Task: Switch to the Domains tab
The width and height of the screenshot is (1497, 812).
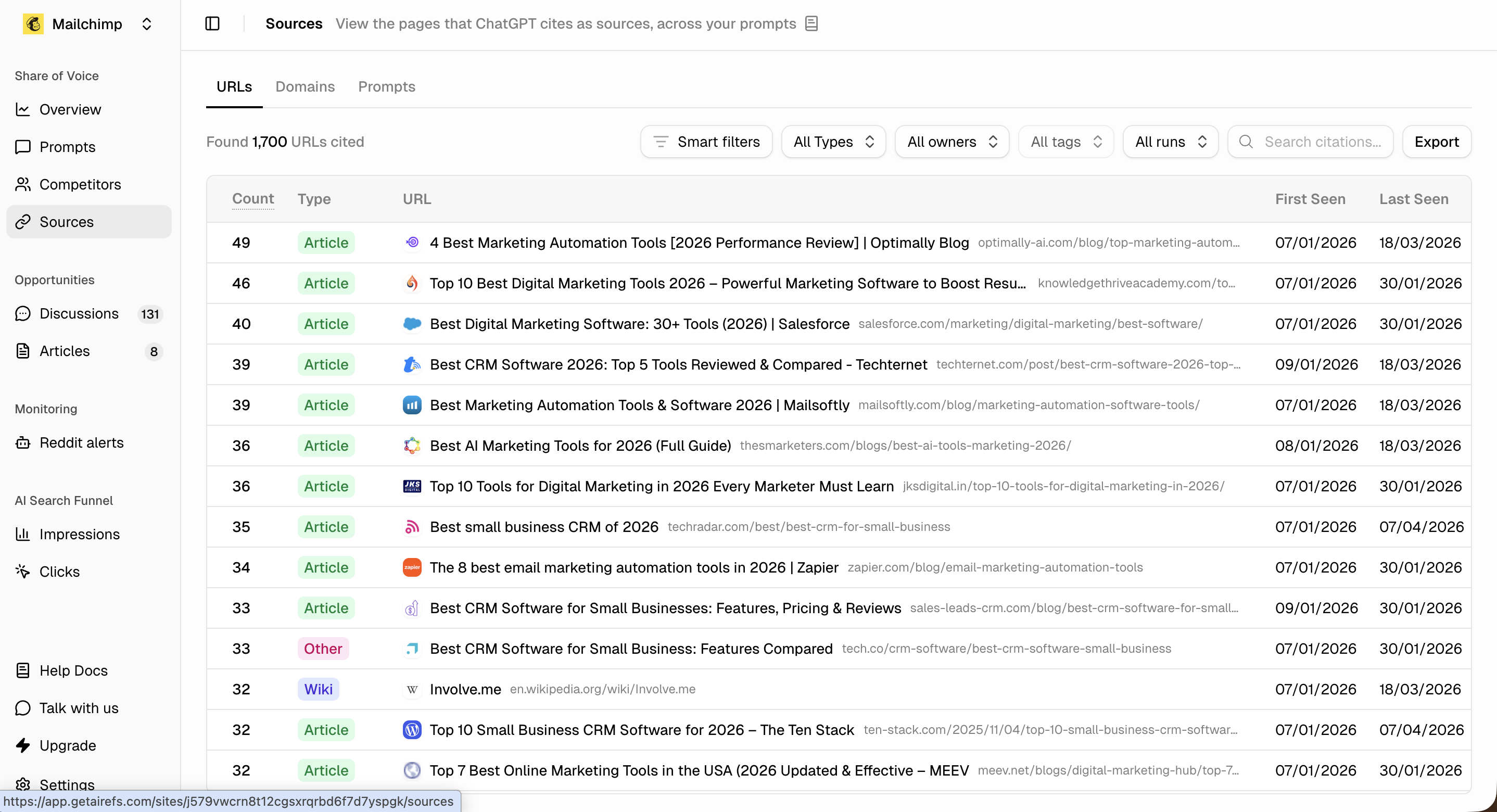Action: coord(305,86)
